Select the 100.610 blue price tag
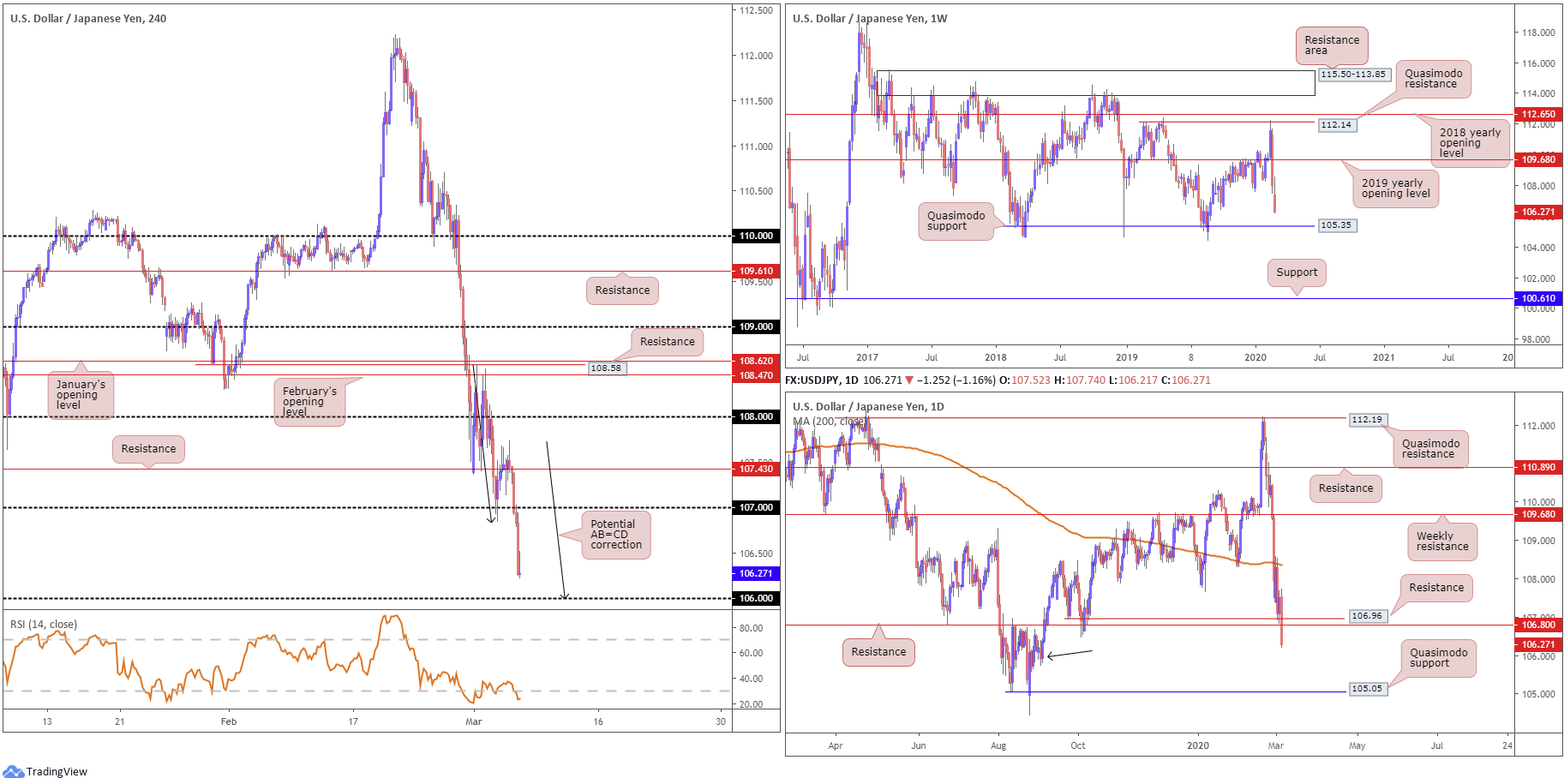The width and height of the screenshot is (1564, 784). pos(1537,299)
